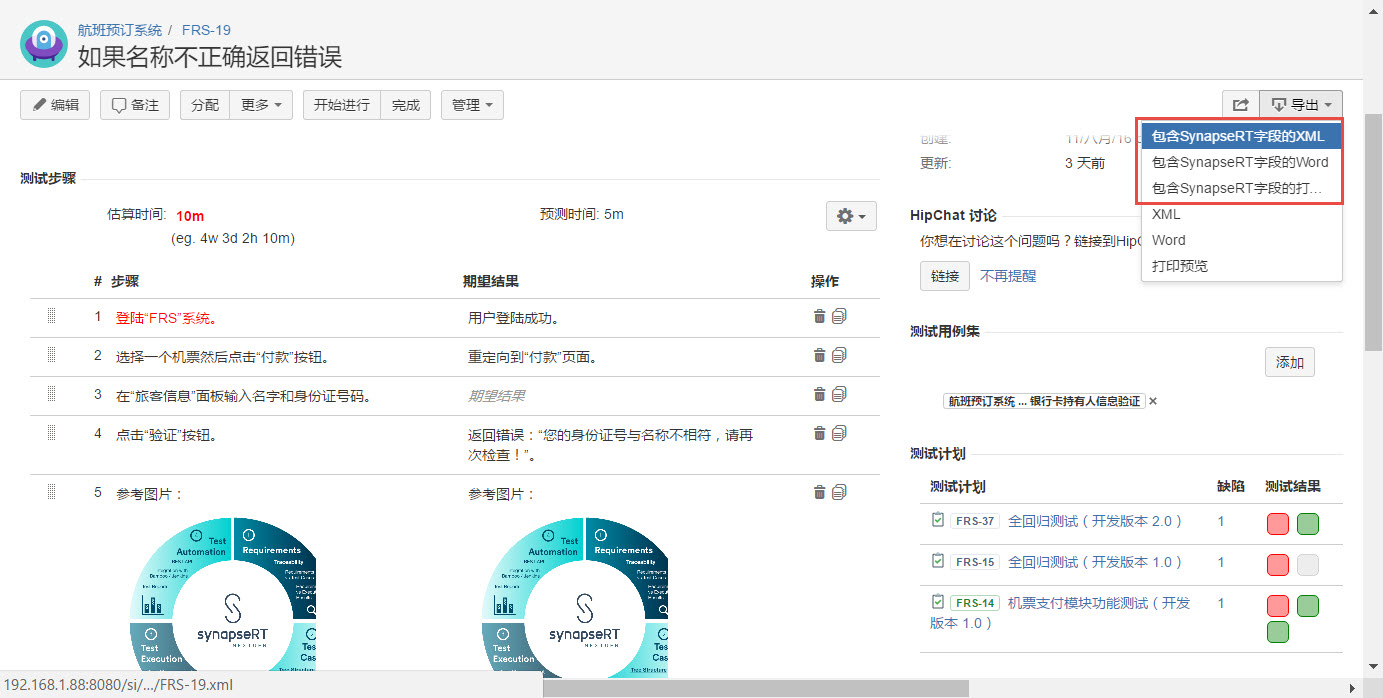Choose 打印预览 print preview option

pos(1241,266)
